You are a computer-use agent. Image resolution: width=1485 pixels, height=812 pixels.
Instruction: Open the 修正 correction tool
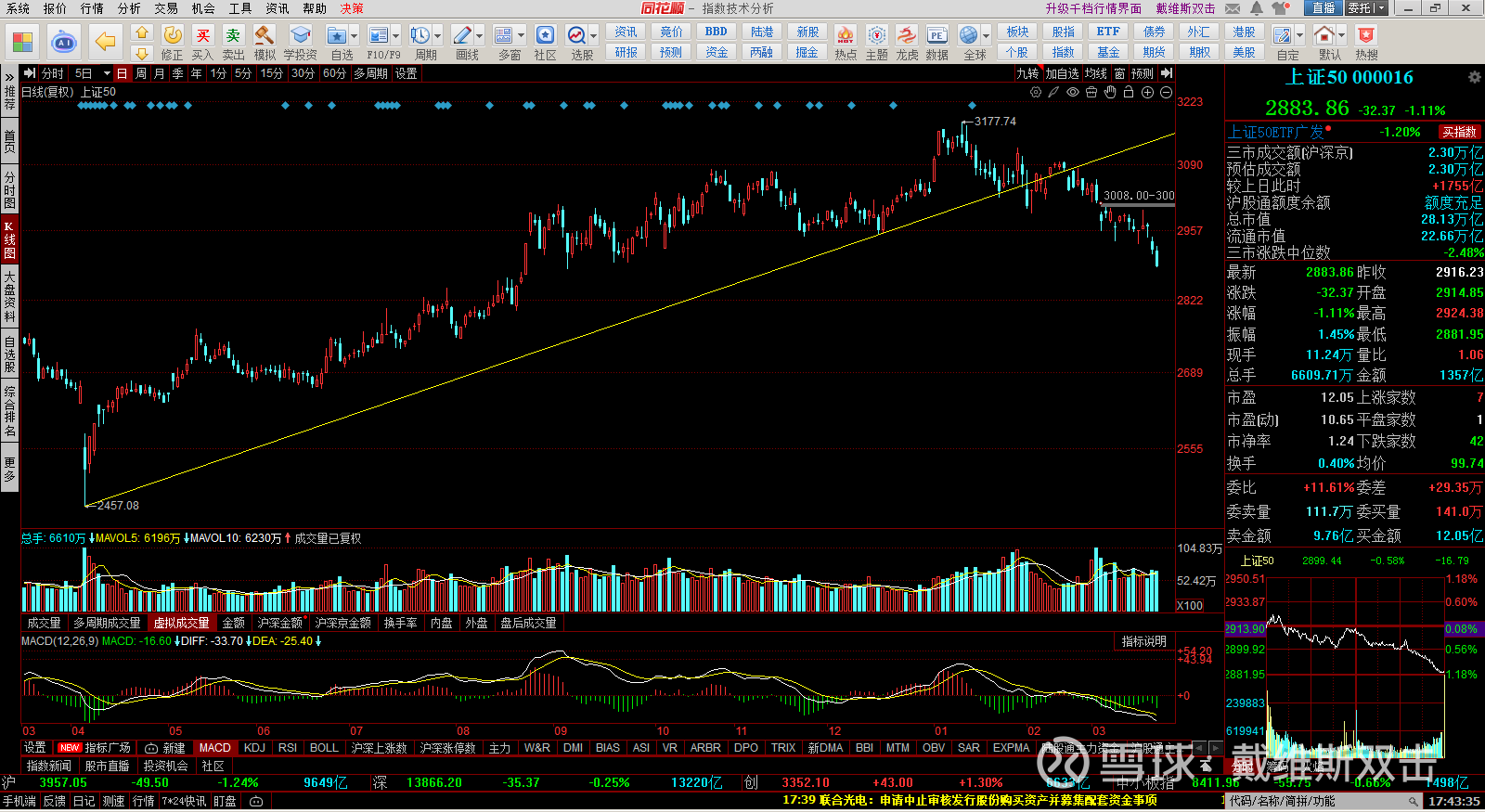(173, 43)
